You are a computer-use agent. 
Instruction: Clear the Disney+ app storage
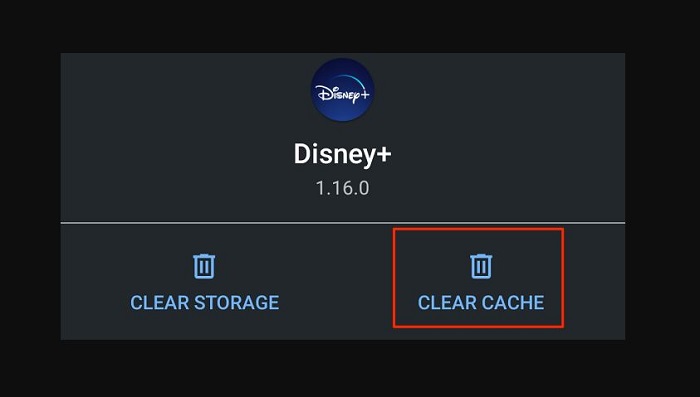click(x=204, y=282)
